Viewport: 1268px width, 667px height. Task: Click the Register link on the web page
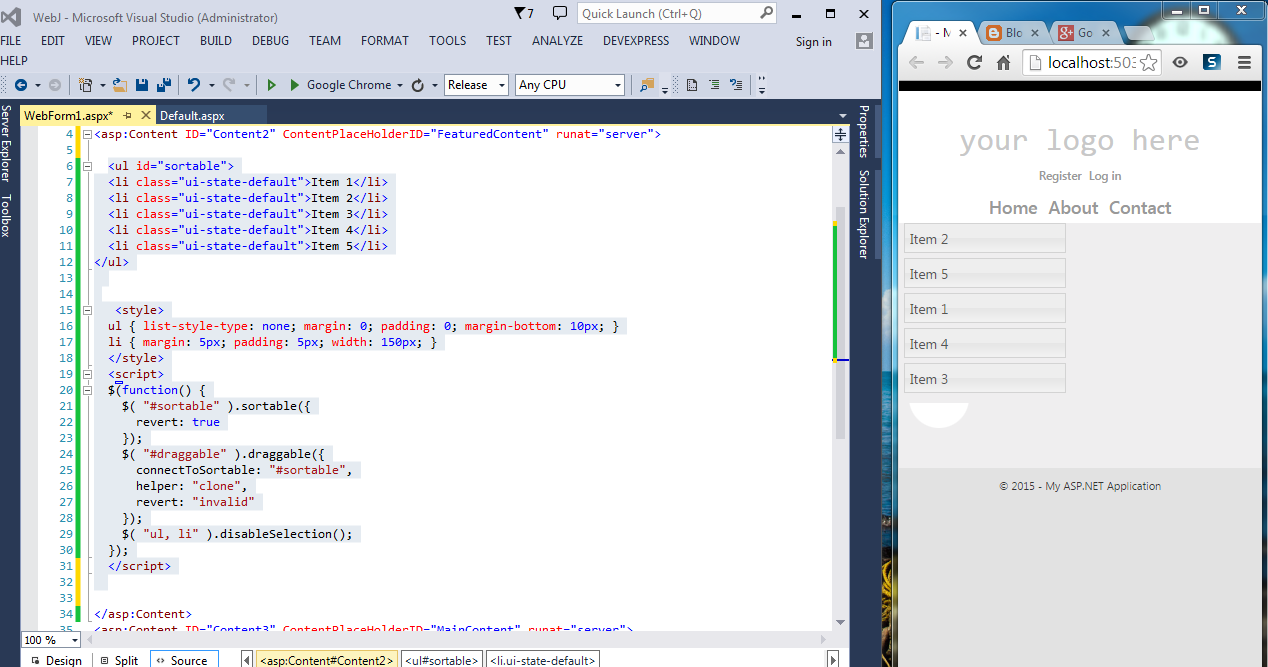coord(1060,176)
